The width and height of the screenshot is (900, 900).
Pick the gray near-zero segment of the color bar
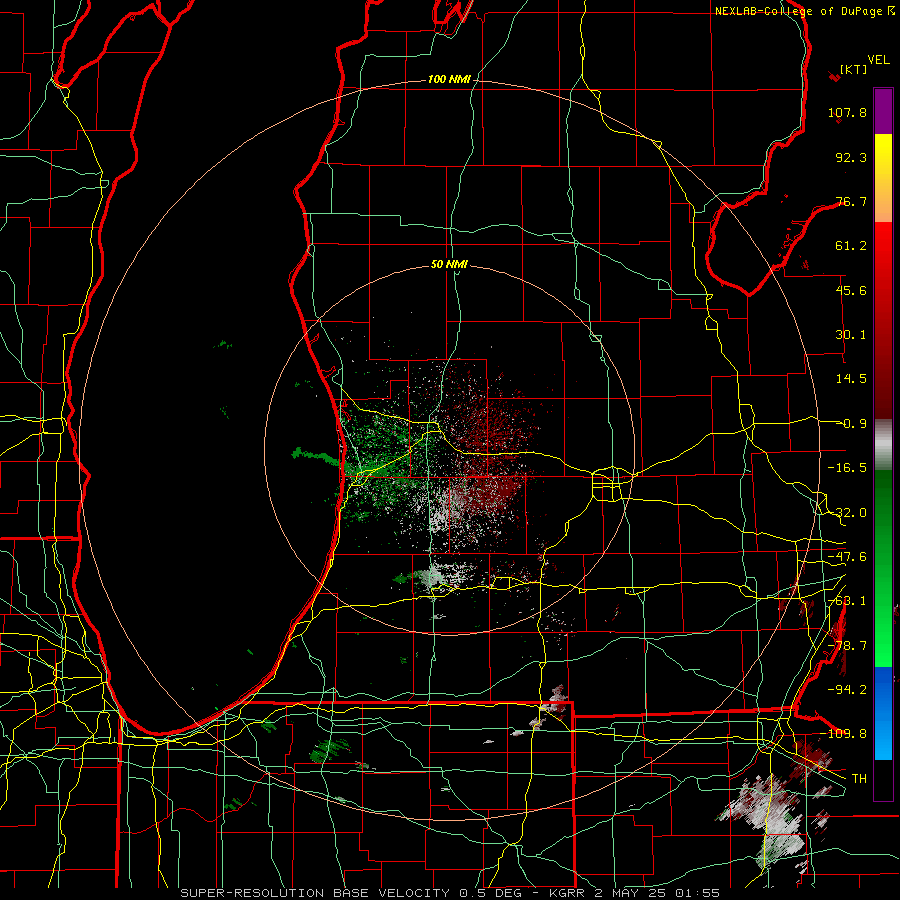click(883, 445)
